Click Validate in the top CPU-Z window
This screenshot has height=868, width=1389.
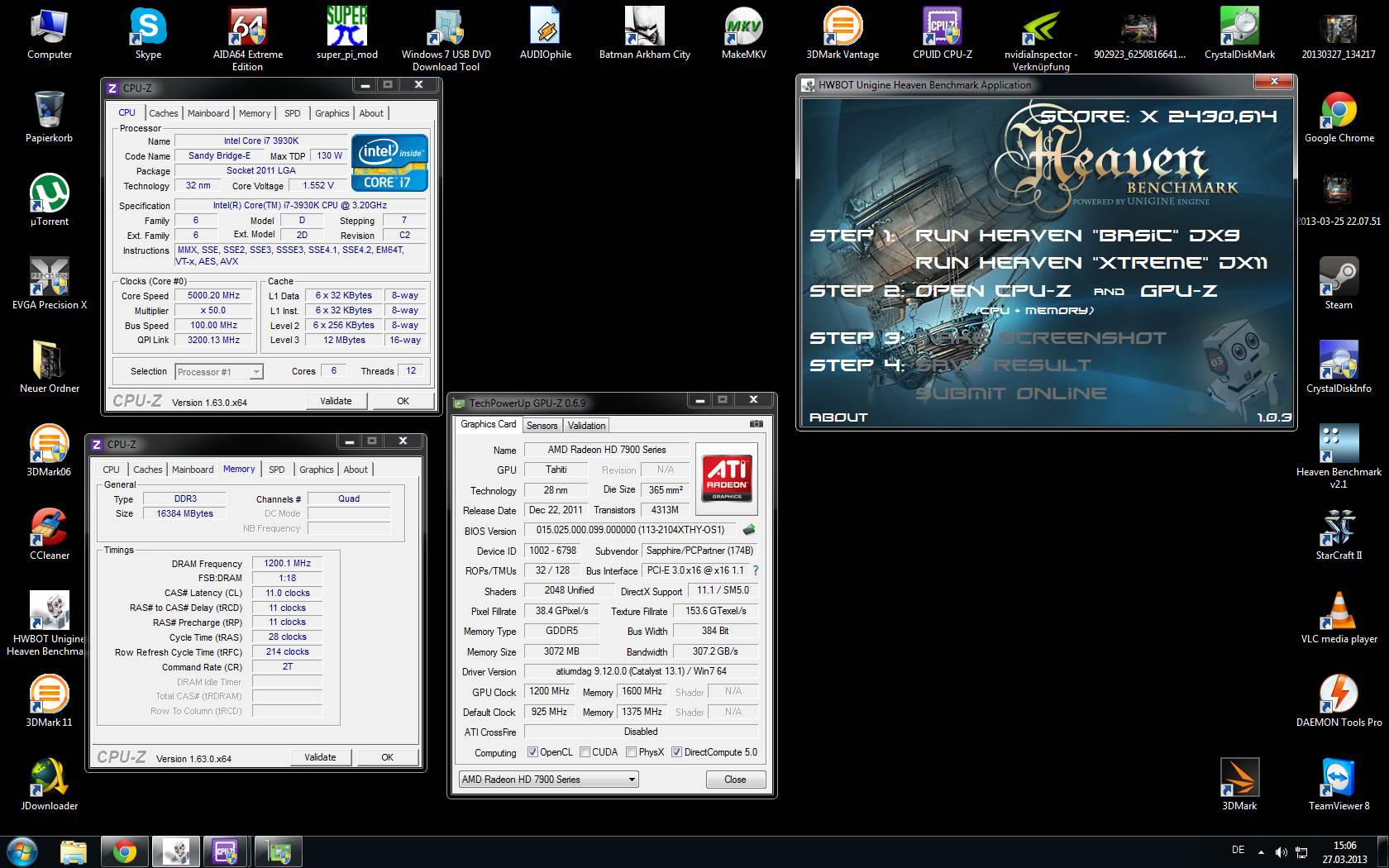pyautogui.click(x=336, y=401)
